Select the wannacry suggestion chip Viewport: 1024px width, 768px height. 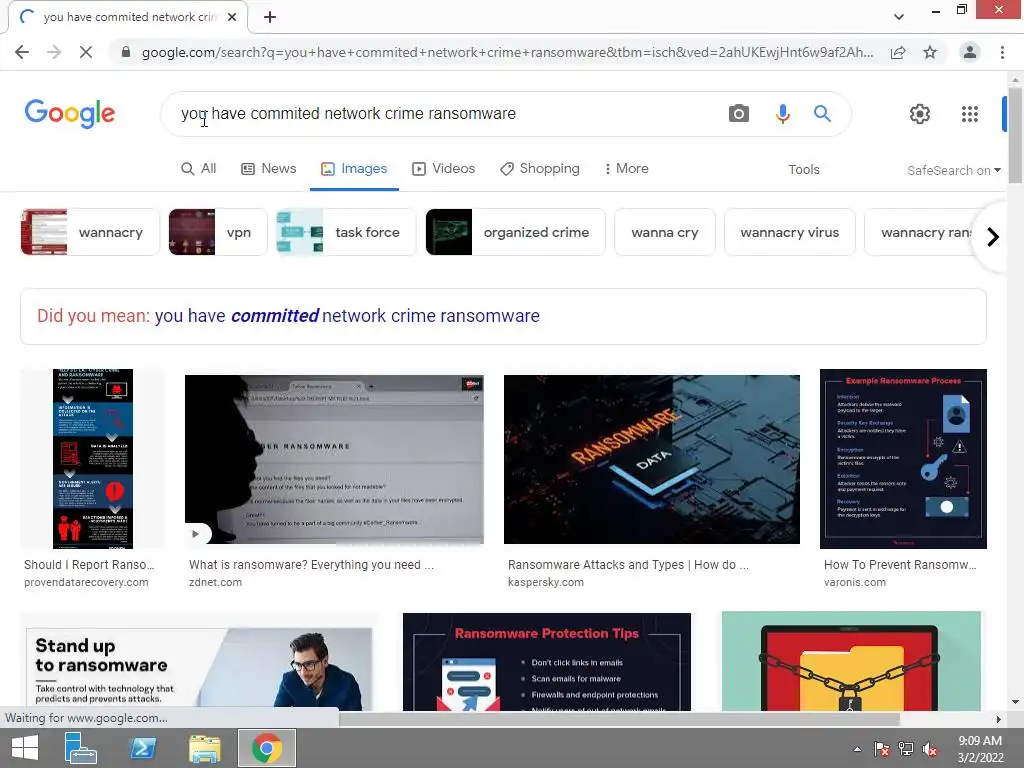(90, 232)
